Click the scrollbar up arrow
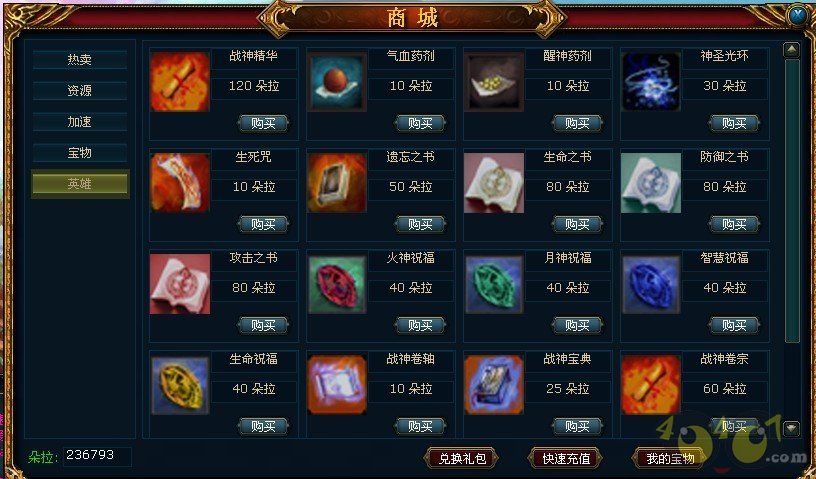The height and width of the screenshot is (479, 816). click(792, 50)
